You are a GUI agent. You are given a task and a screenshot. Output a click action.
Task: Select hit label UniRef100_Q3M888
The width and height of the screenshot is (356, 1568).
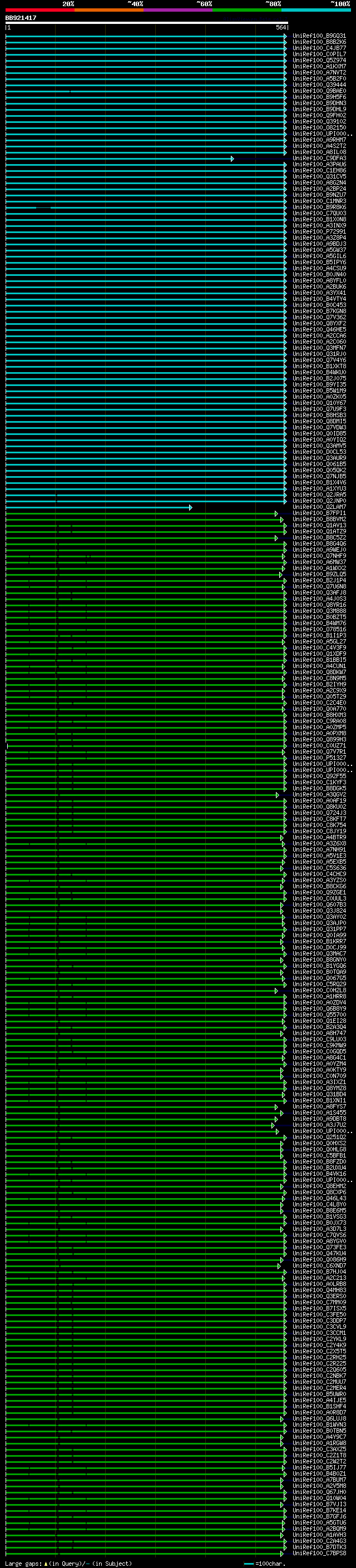(319, 611)
